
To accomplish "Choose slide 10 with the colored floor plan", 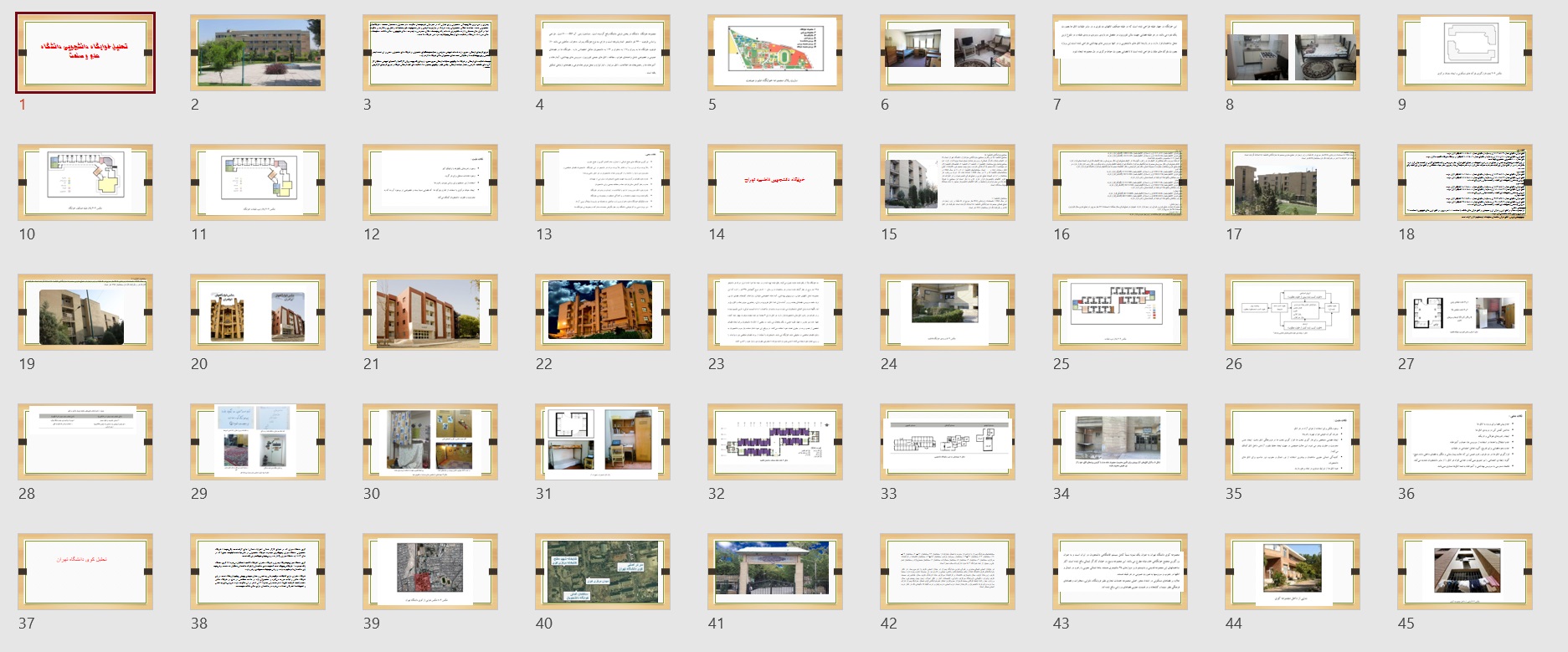I will [85, 182].
